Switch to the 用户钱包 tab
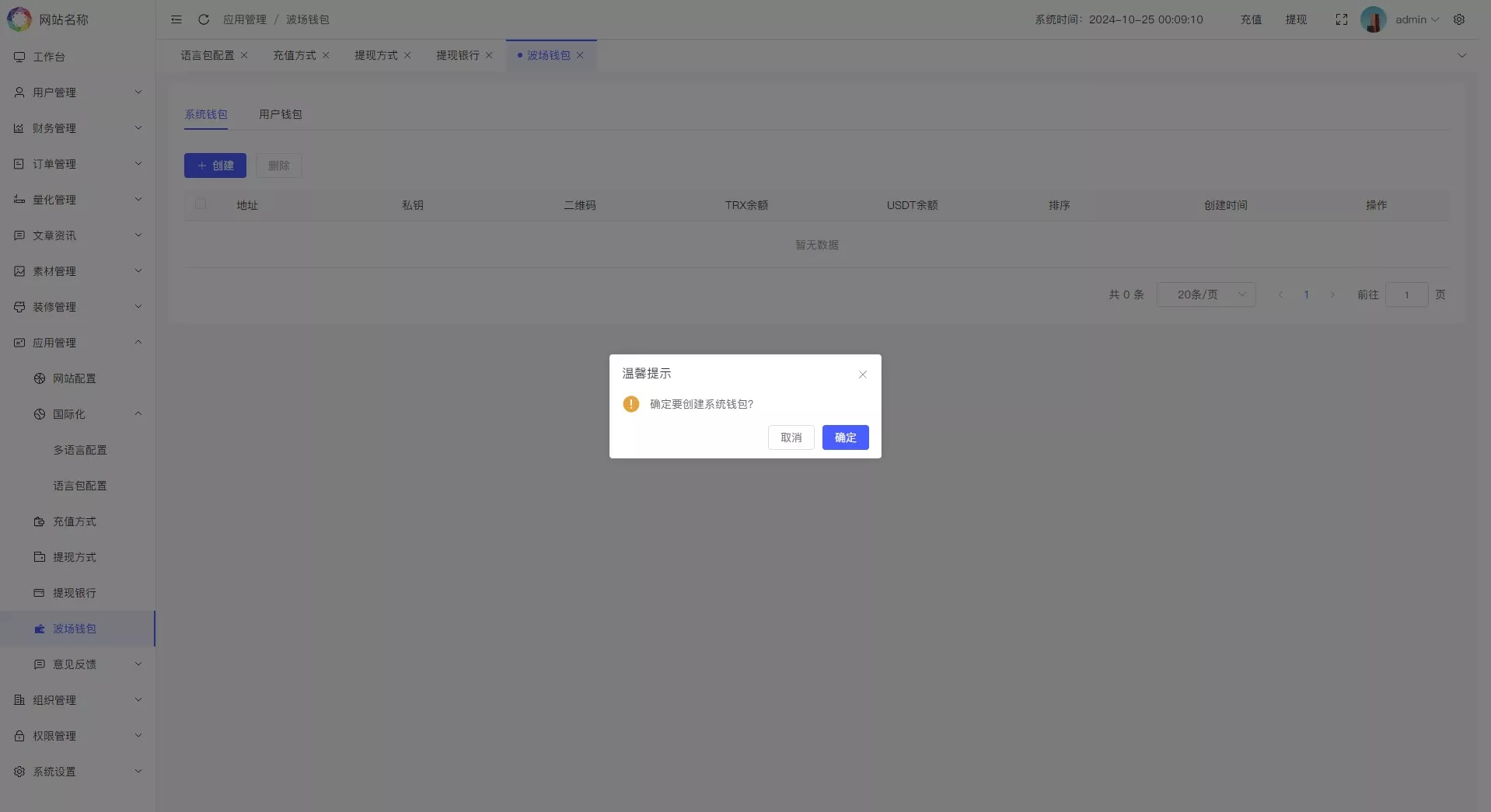1491x812 pixels. click(x=280, y=113)
